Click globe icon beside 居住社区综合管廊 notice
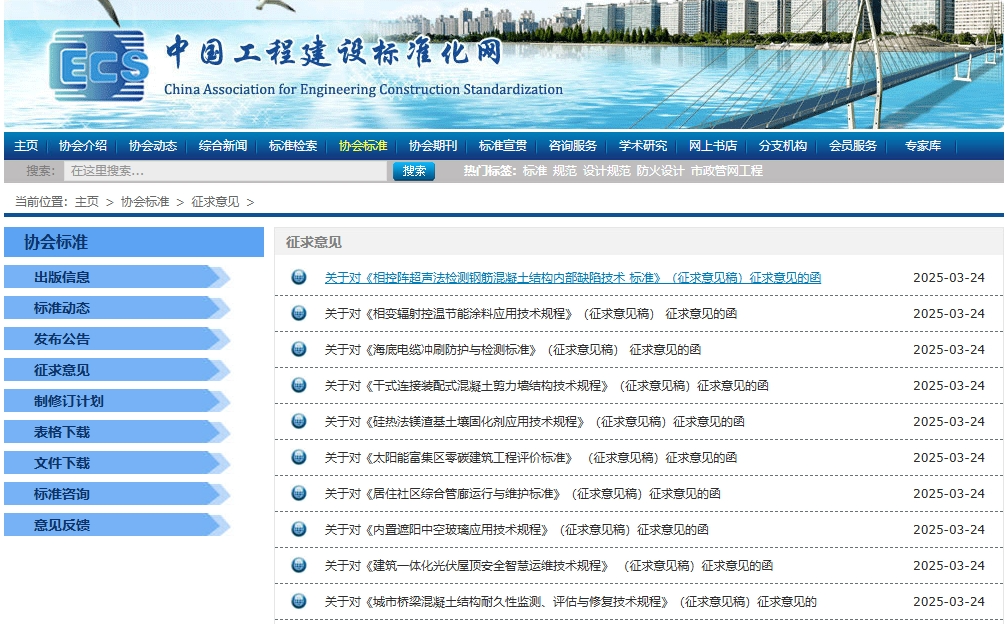The image size is (1005, 624). (298, 493)
